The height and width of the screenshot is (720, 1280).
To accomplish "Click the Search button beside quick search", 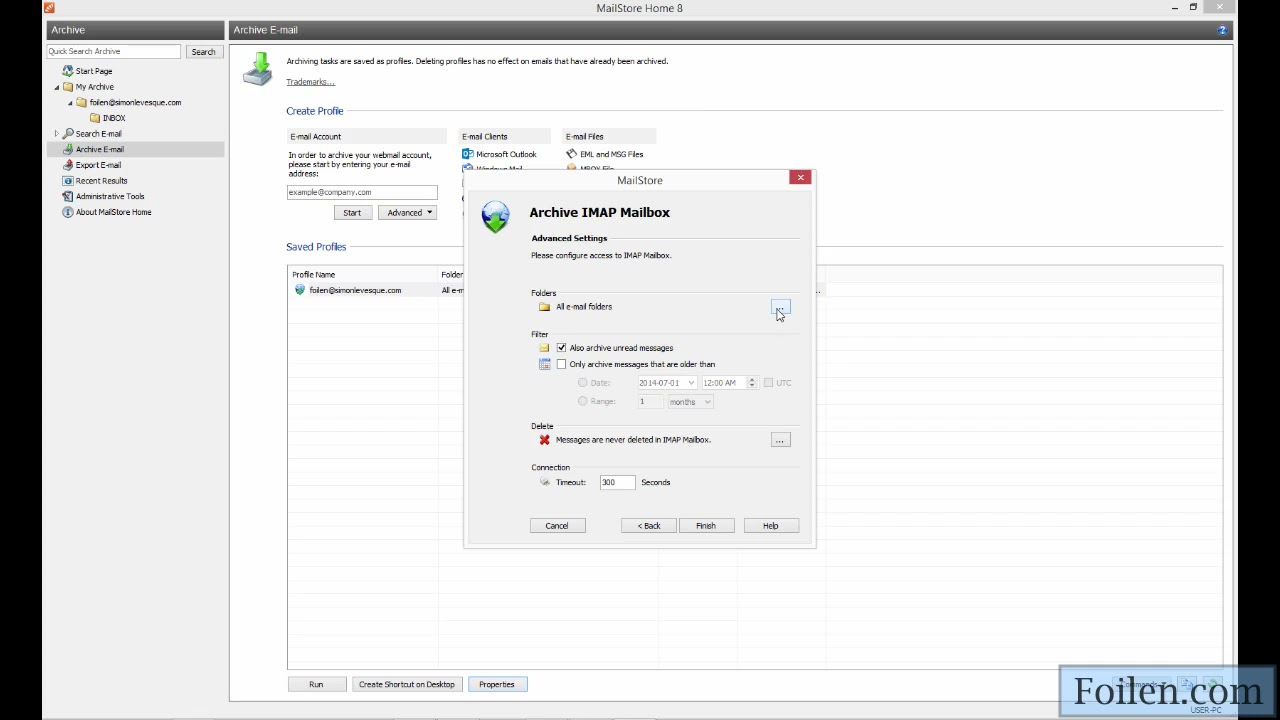I will click(203, 52).
